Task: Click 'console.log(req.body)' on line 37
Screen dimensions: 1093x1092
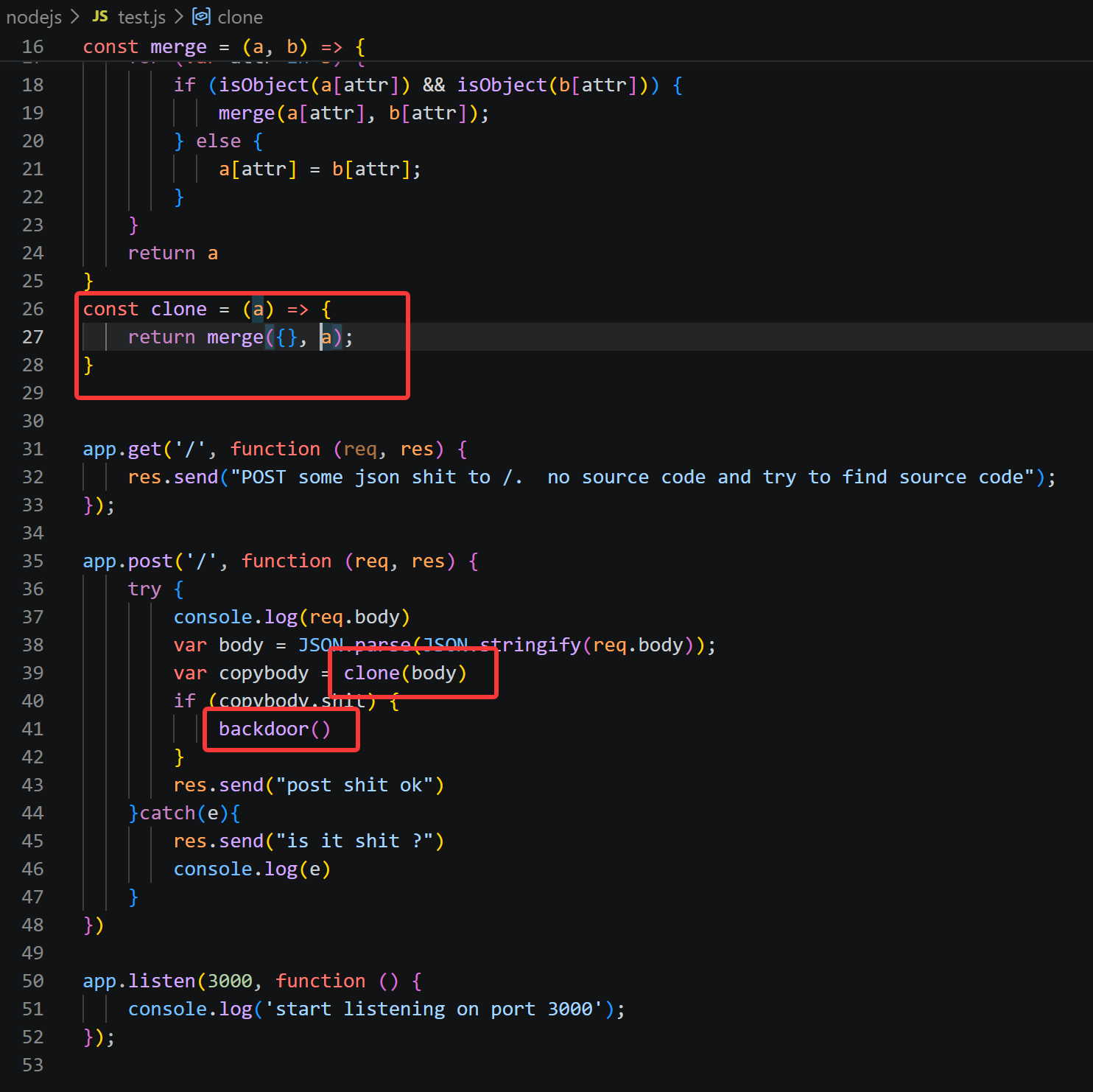Action: [292, 617]
